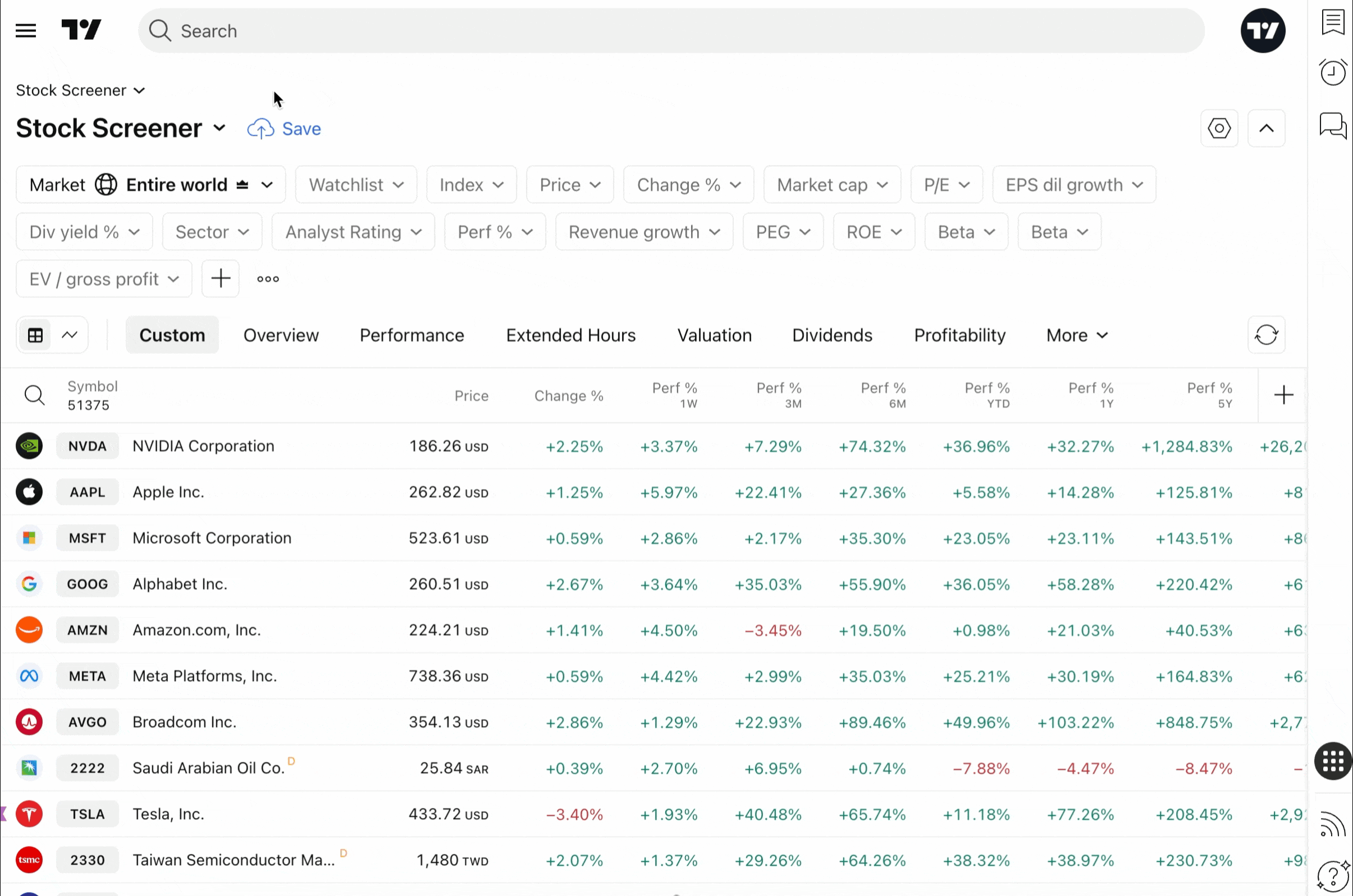Open screener settings hexagon icon
This screenshot has height=896, width=1353.
1219,128
